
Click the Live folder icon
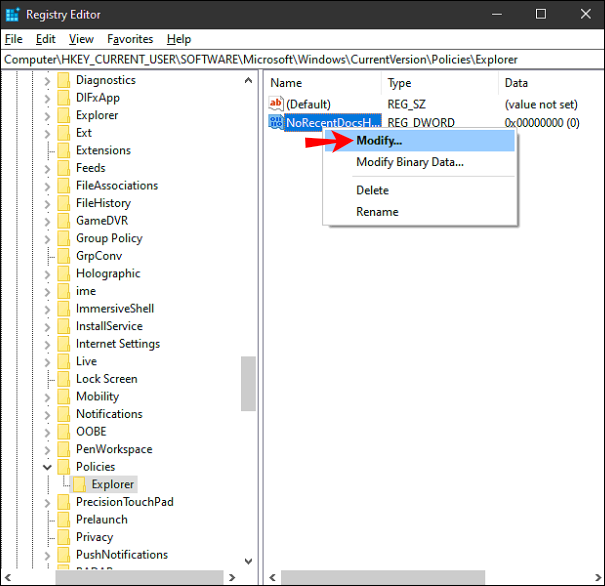64,361
